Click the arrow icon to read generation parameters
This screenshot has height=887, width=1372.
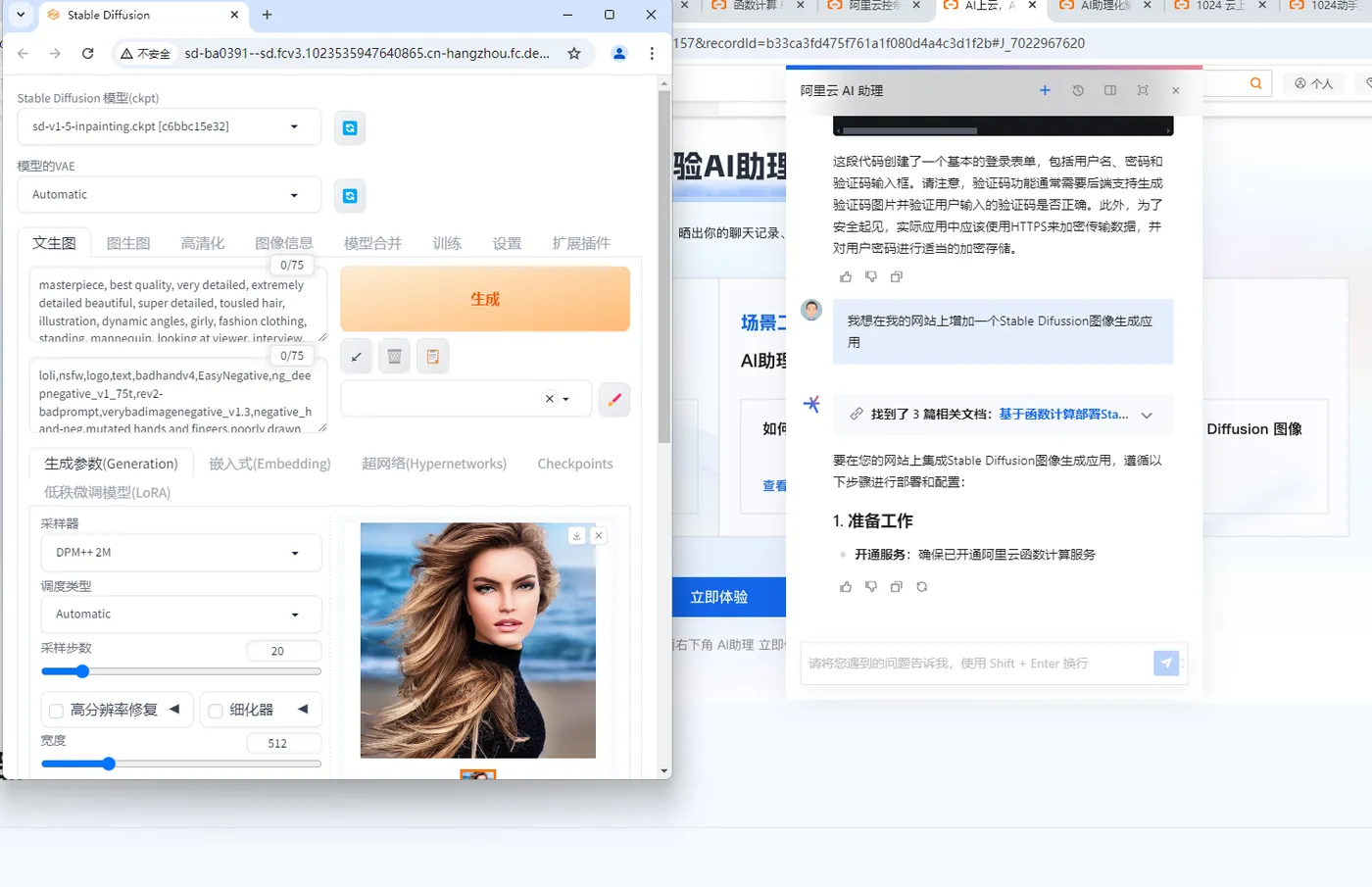pyautogui.click(x=357, y=357)
